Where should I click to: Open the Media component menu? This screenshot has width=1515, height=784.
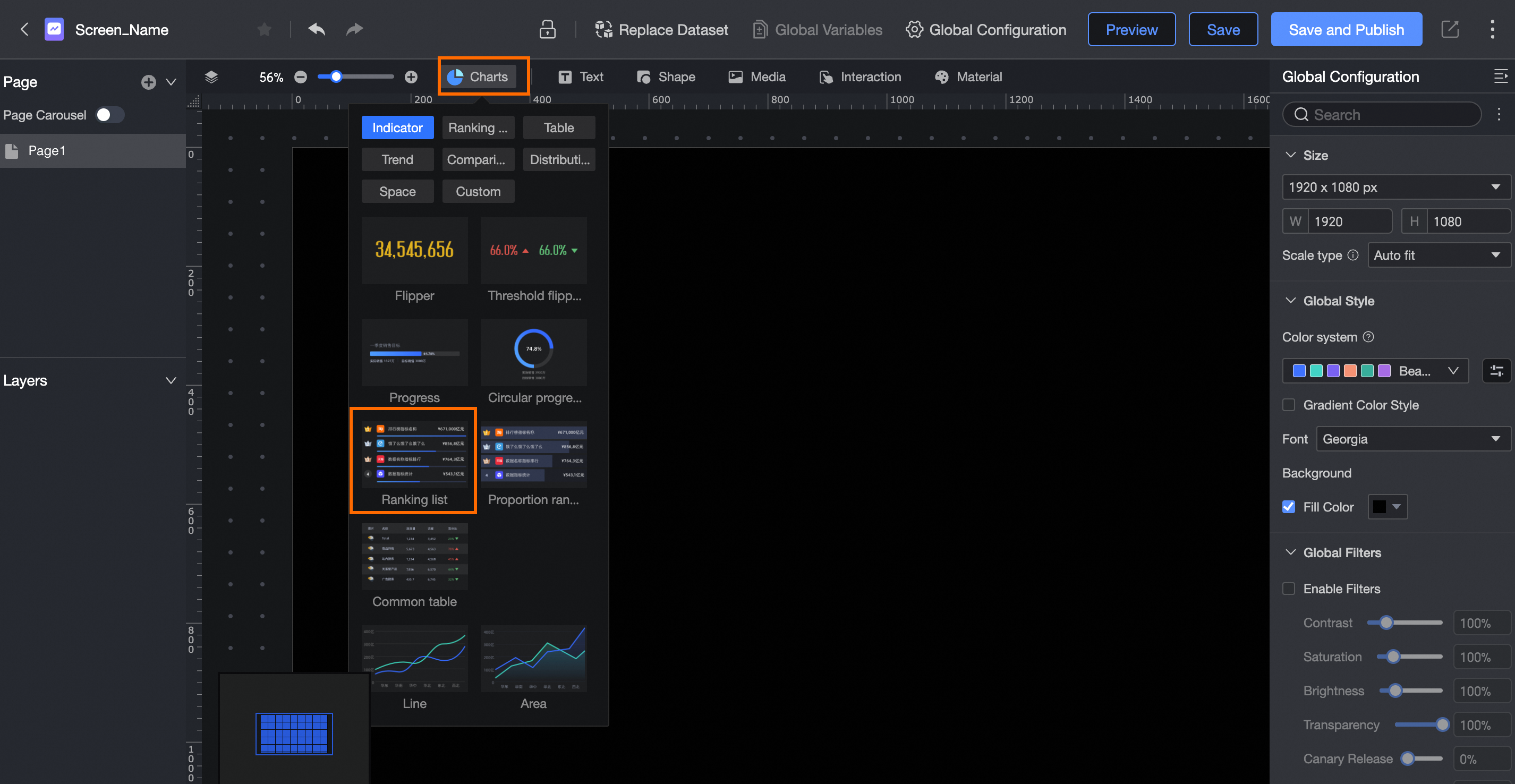click(757, 77)
